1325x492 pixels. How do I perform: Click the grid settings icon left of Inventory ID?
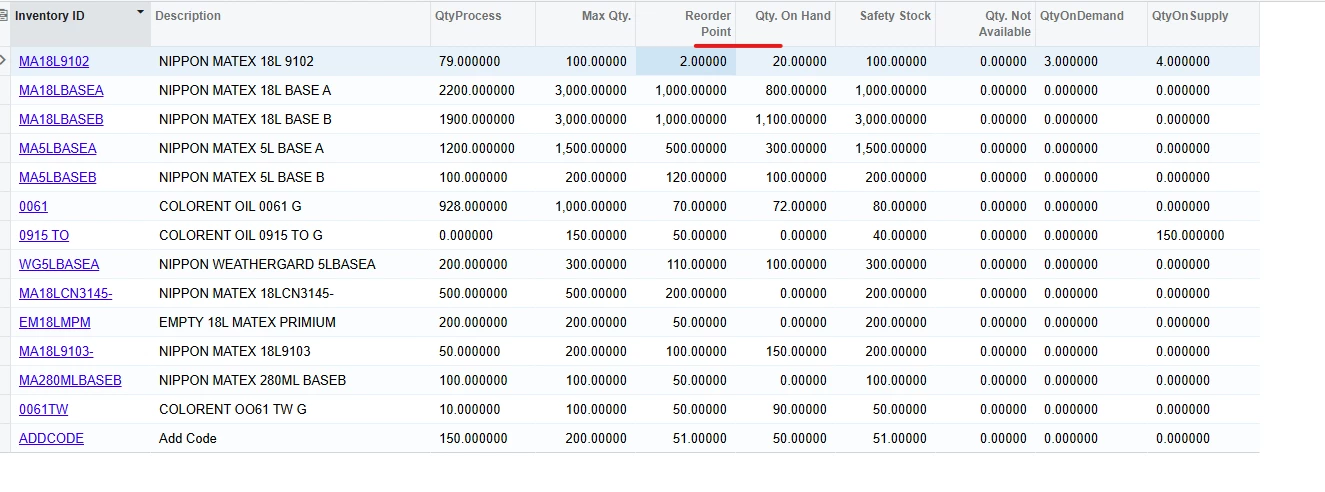pyautogui.click(x=4, y=16)
